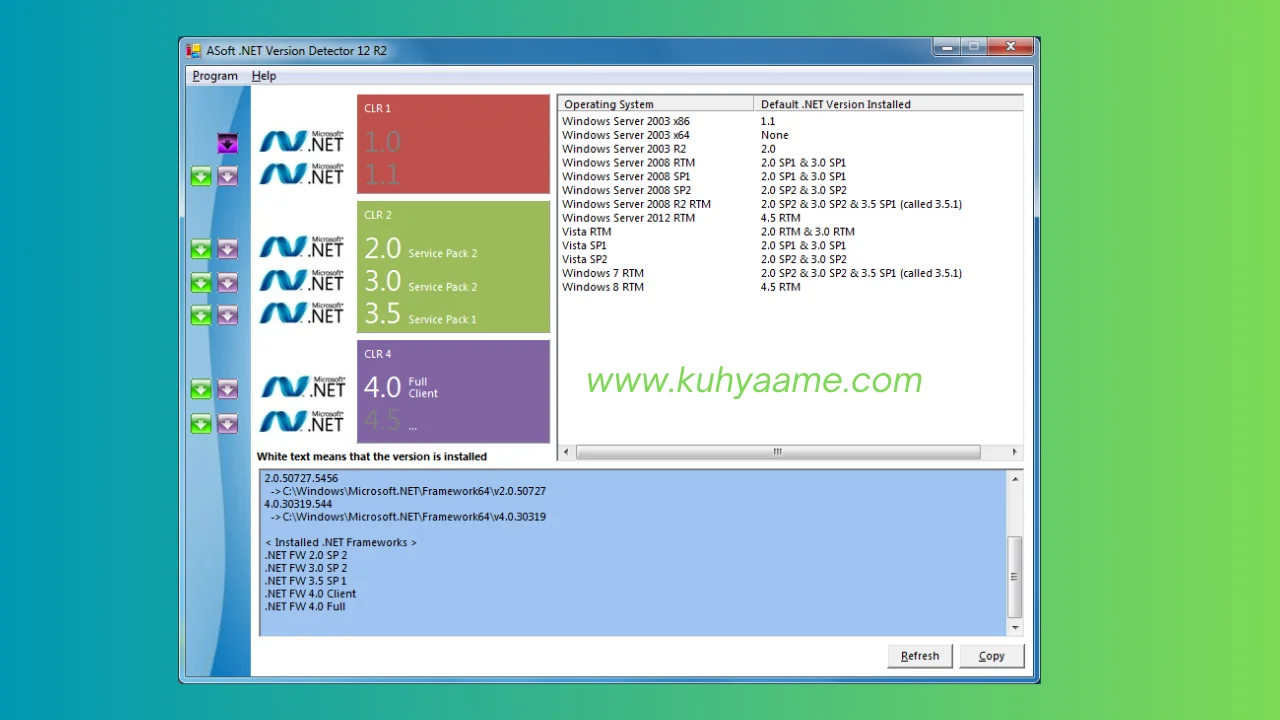Viewport: 1280px width, 720px height.
Task: Click the purple download arrow for .NET 1.1
Action: 228,177
